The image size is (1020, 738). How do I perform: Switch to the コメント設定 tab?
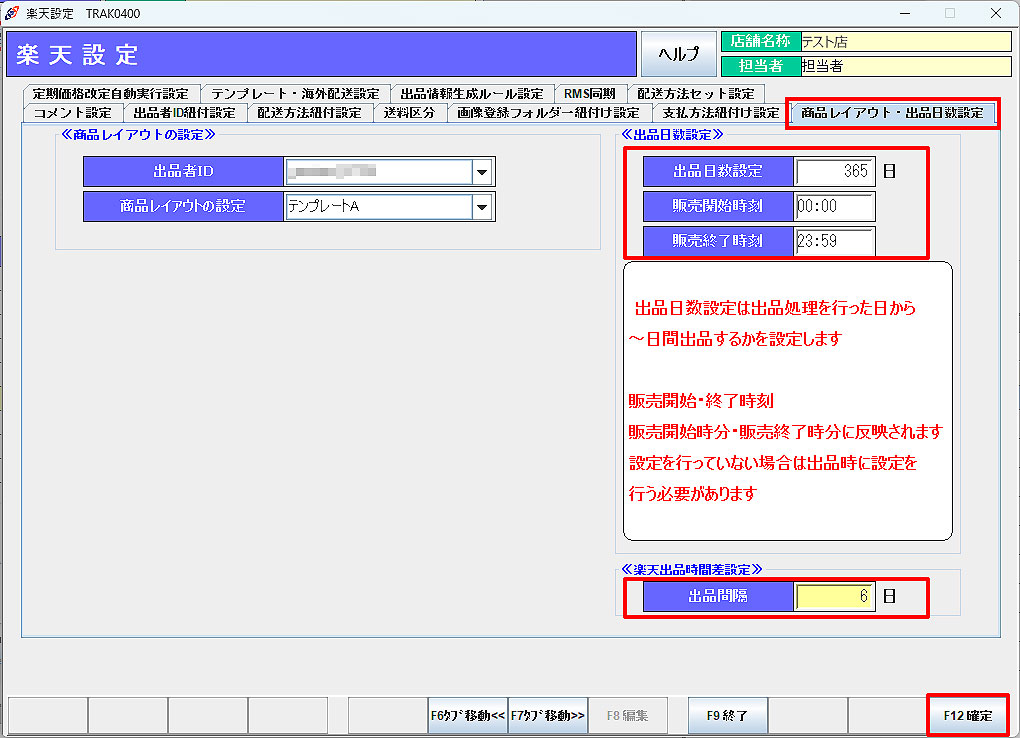pyautogui.click(x=73, y=113)
